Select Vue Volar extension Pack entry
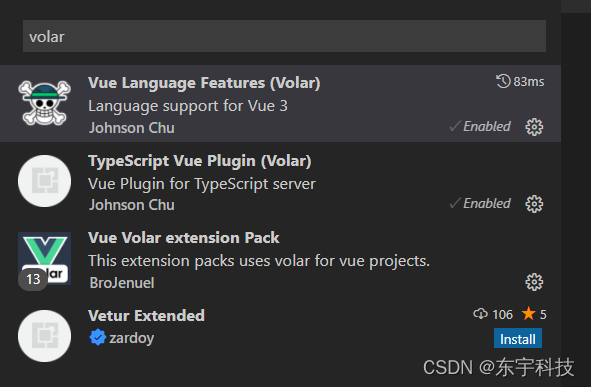The width and height of the screenshot is (591, 387). [280, 259]
